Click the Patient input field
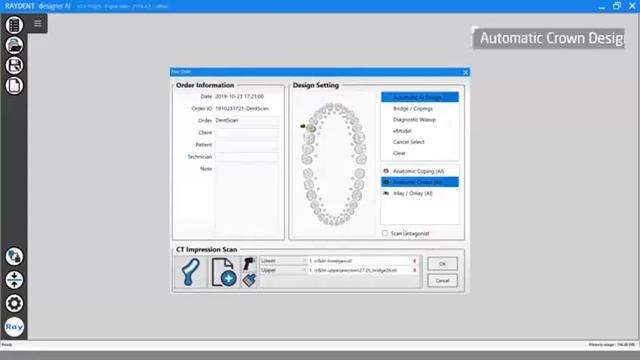 click(248, 144)
